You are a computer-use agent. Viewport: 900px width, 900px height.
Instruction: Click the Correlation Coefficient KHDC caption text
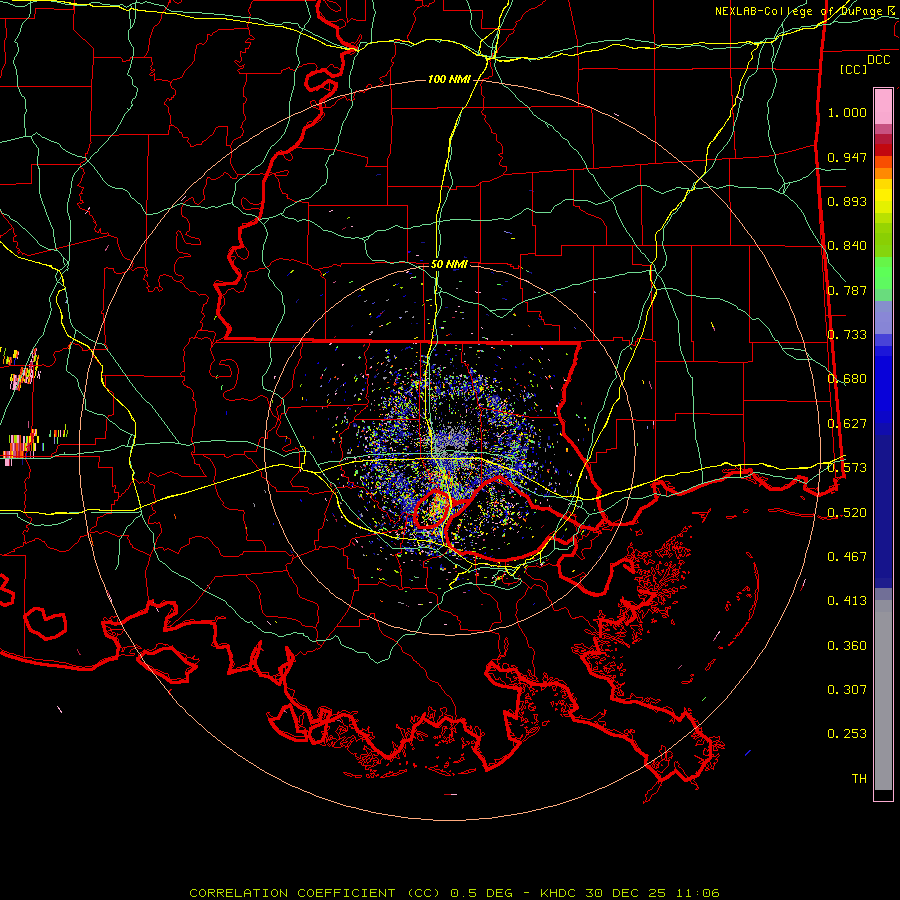coord(454,893)
